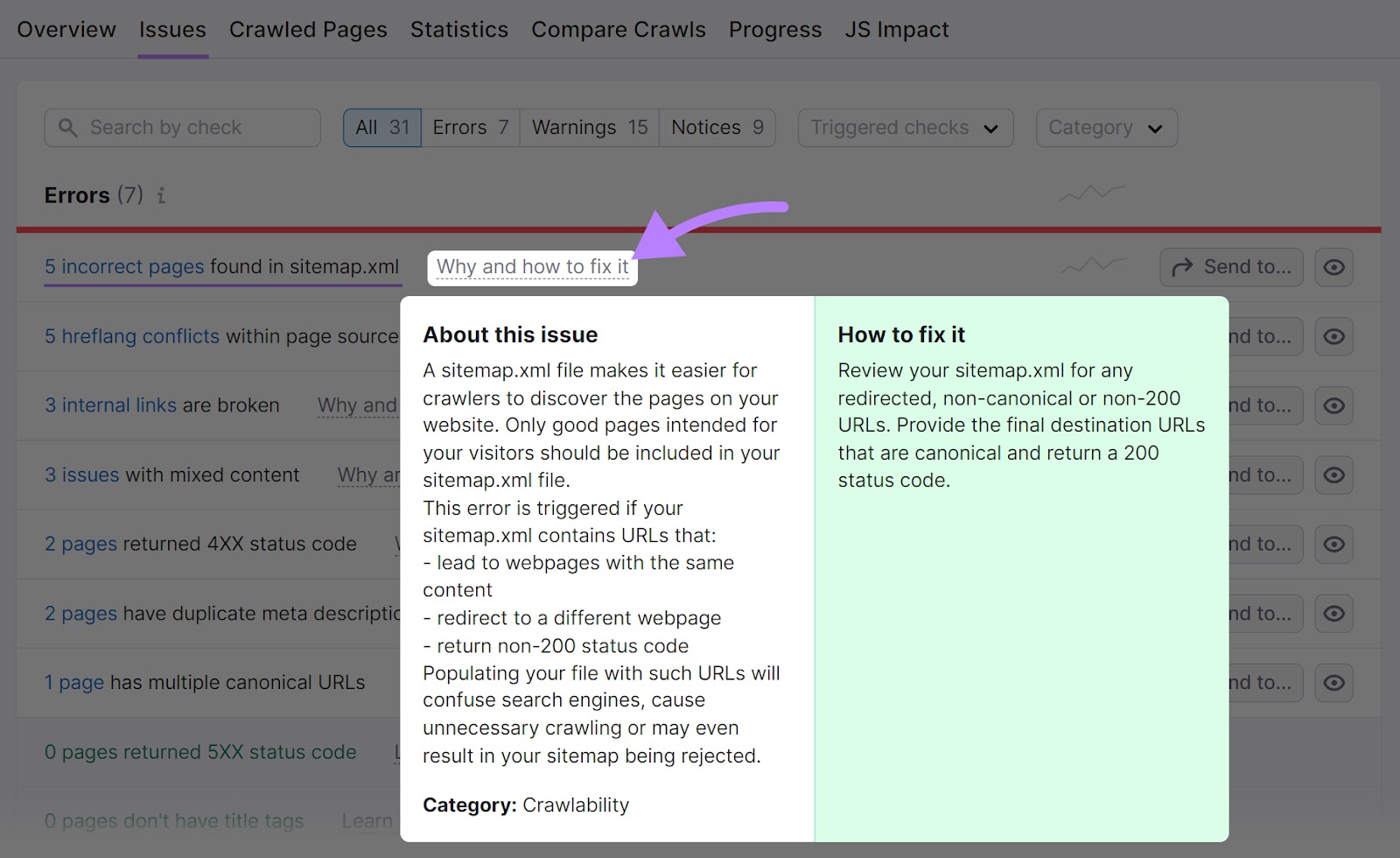Switch to the Statistics tab
The height and width of the screenshot is (858, 1400).
coord(458,29)
